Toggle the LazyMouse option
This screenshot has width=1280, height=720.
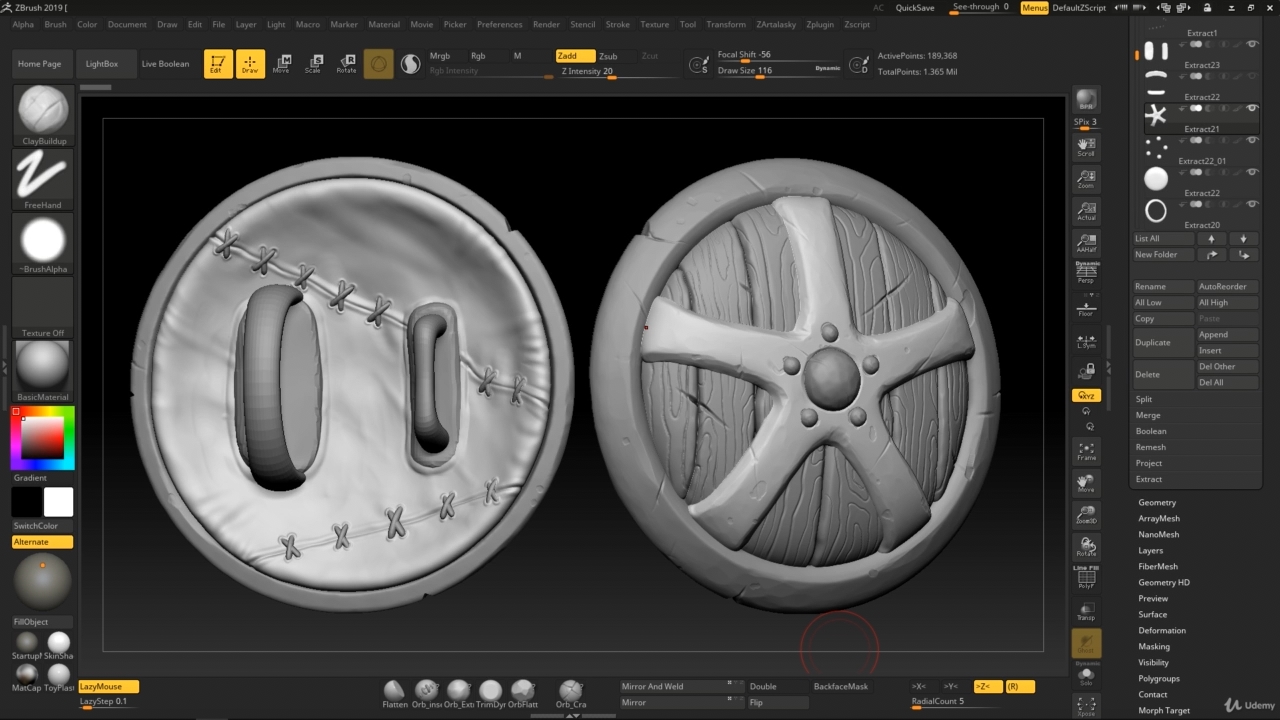108,687
